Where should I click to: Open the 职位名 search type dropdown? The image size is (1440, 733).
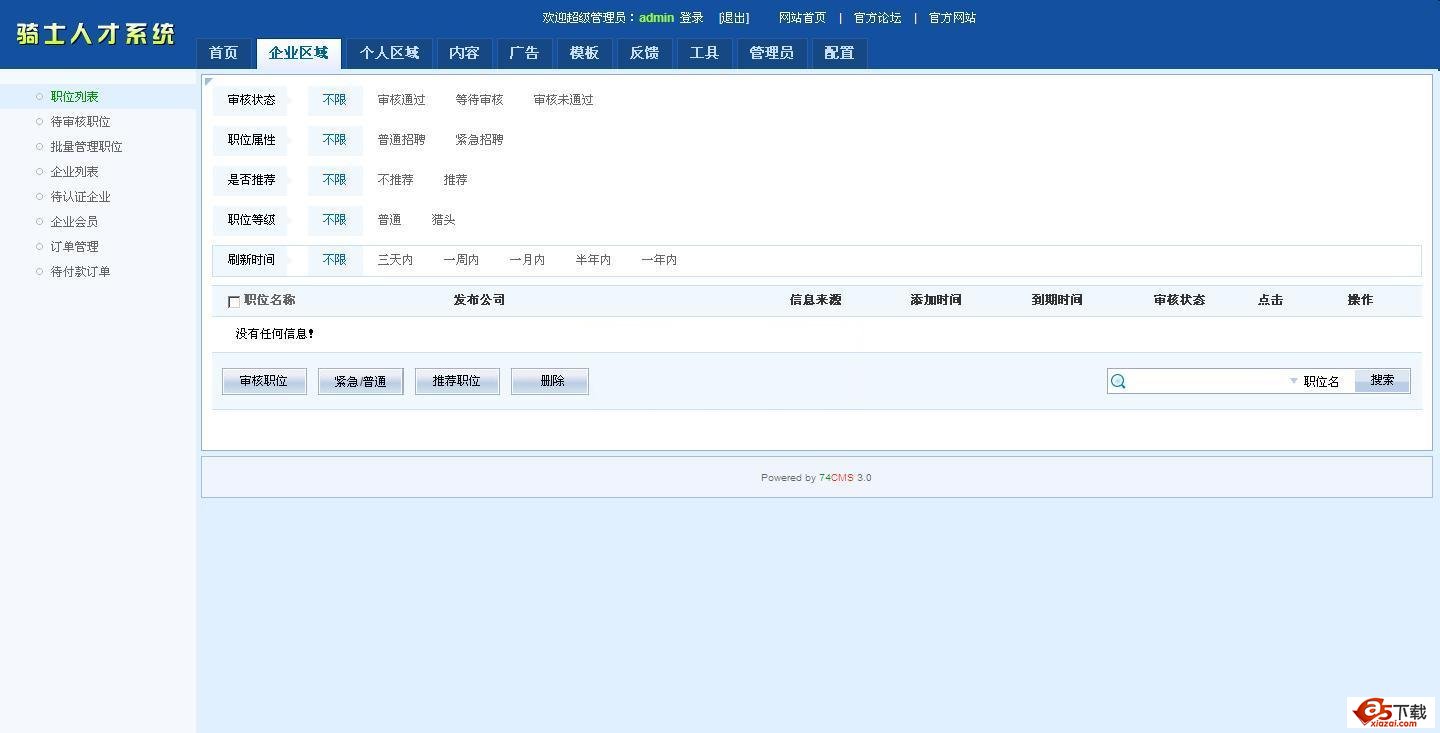click(1314, 381)
